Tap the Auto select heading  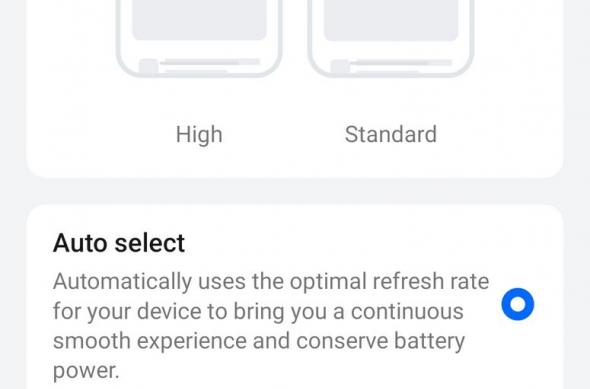119,243
